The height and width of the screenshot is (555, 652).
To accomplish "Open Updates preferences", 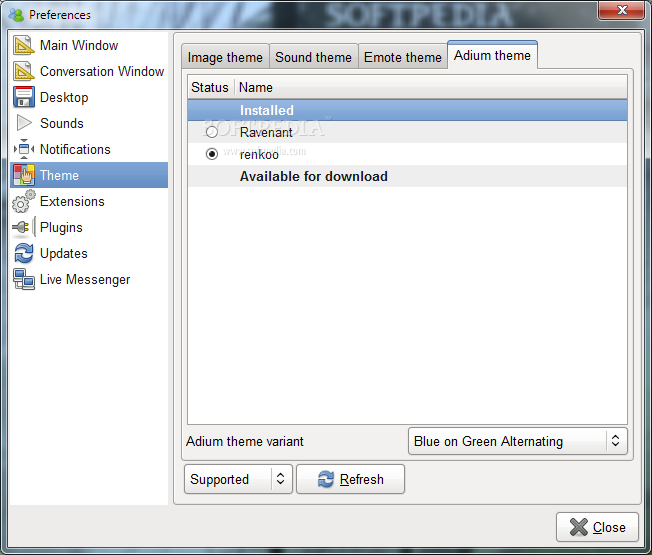I will pyautogui.click(x=89, y=253).
